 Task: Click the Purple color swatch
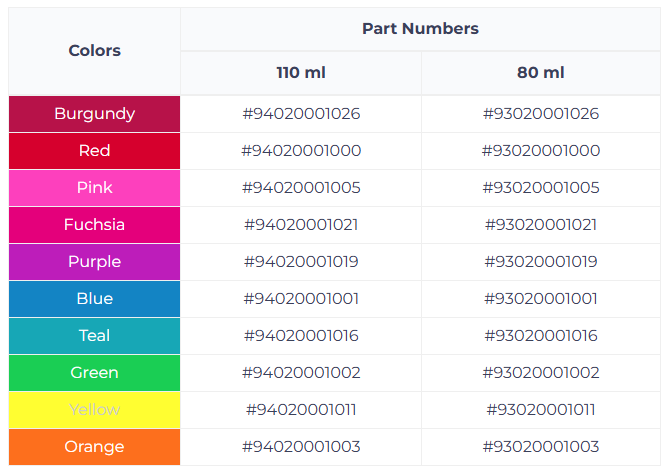[x=94, y=262]
